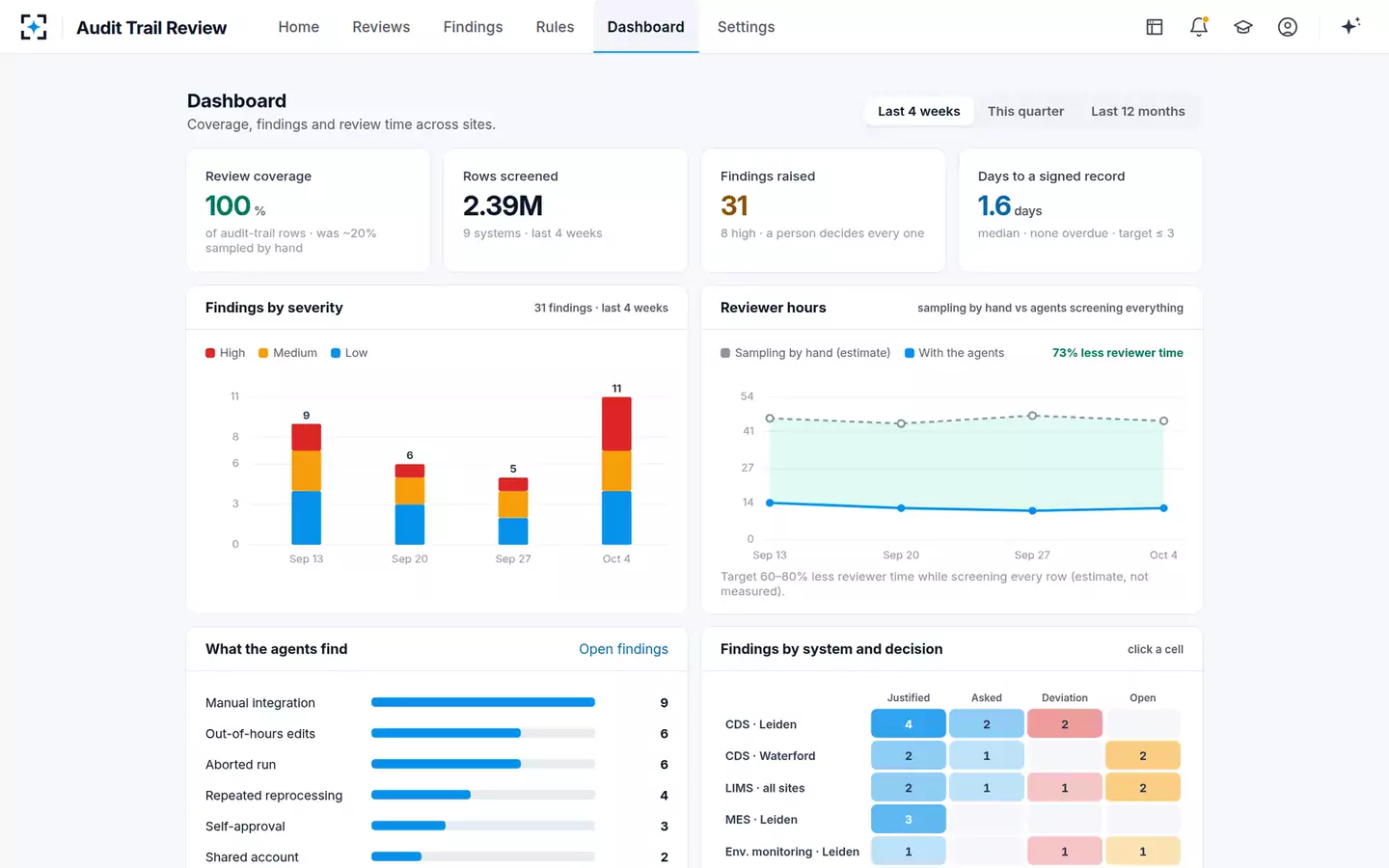Select the Last 4 weeks range
Viewport: 1389px width, 868px height.
pyautogui.click(x=918, y=111)
